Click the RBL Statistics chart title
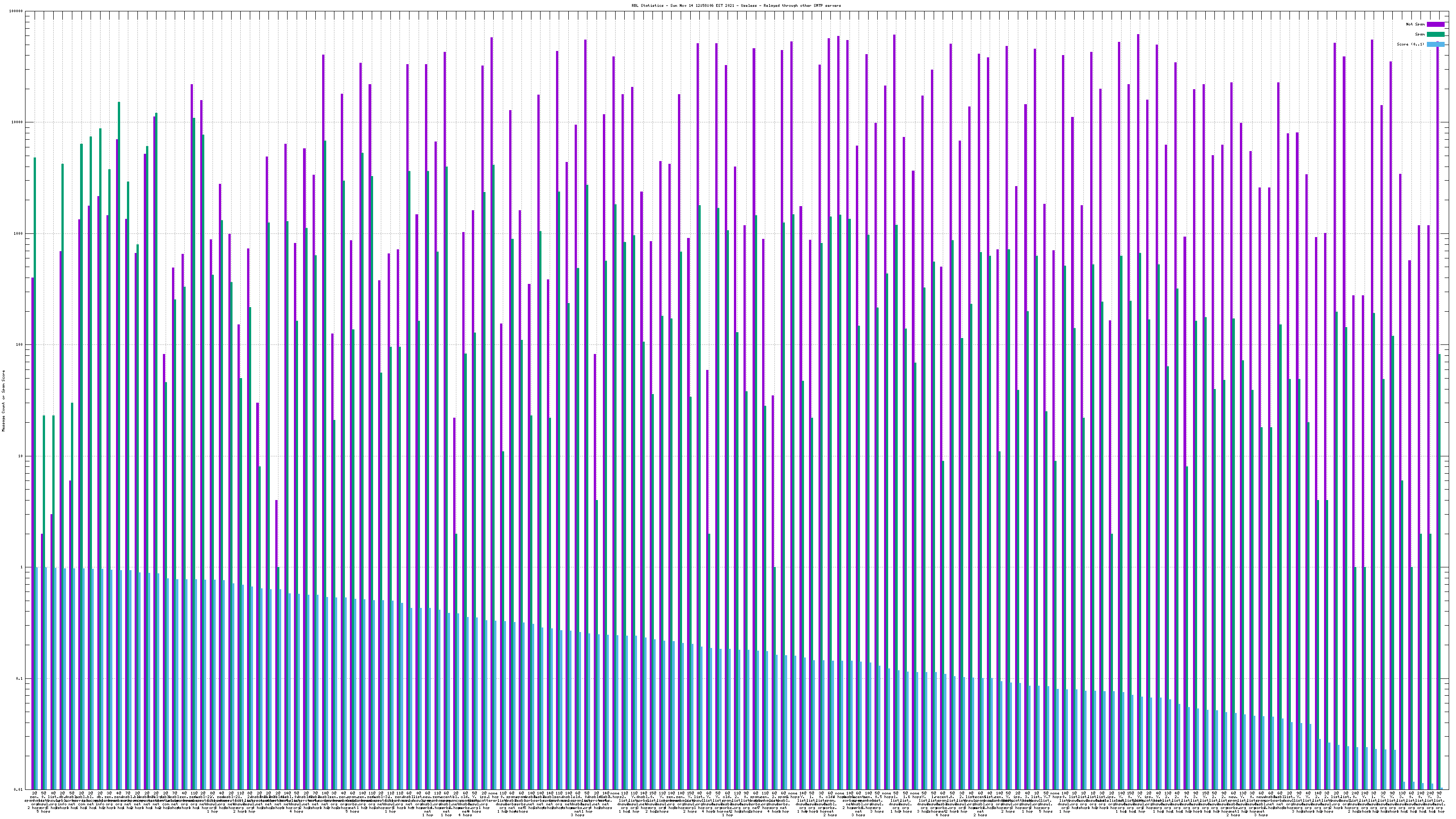This screenshot has width=1456, height=819. pos(736,5)
